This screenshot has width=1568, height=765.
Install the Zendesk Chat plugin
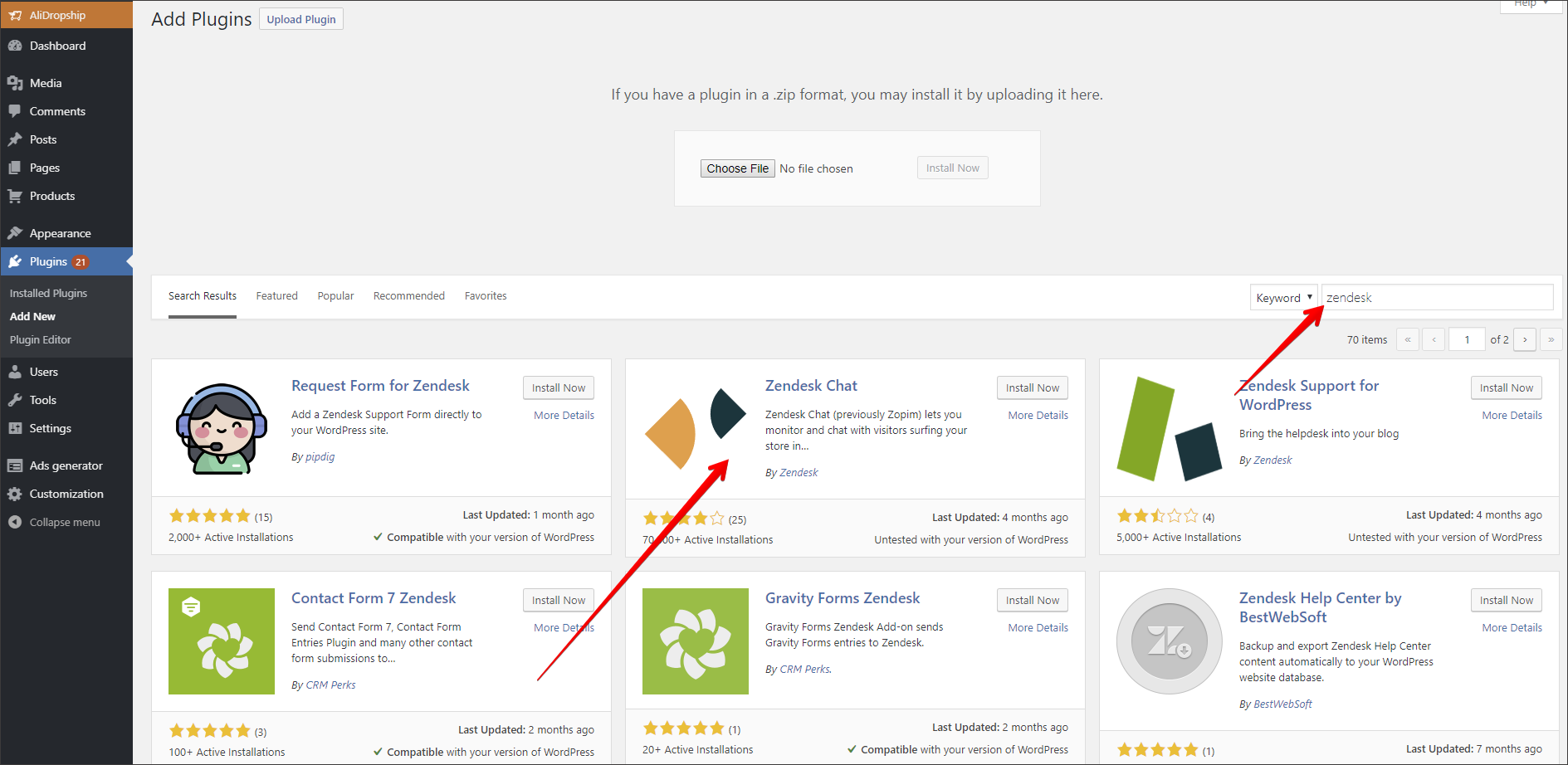click(x=1033, y=387)
